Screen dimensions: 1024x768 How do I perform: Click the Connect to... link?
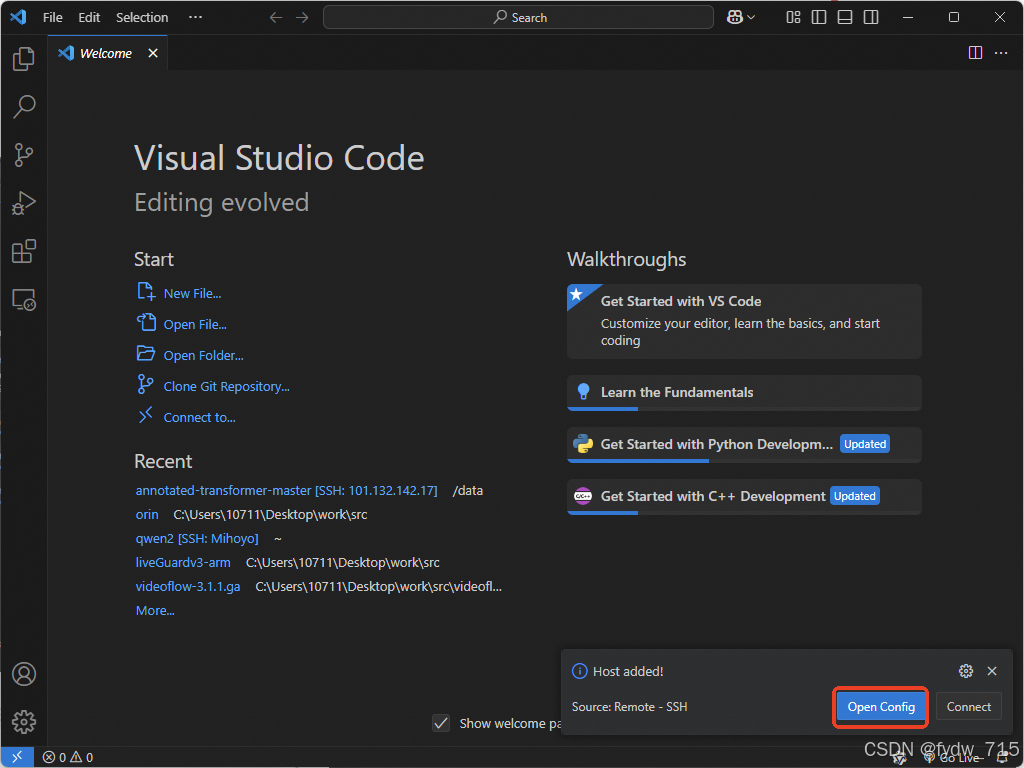pyautogui.click(x=199, y=418)
